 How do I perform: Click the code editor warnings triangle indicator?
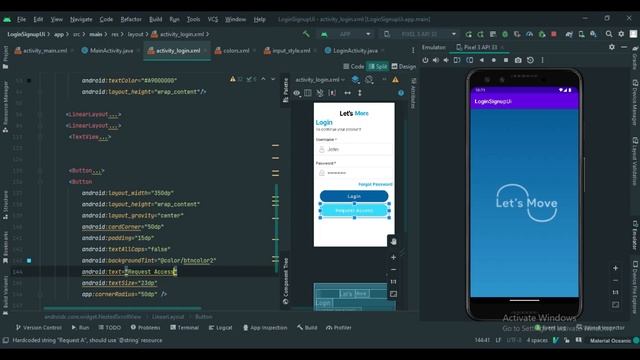(x=233, y=79)
